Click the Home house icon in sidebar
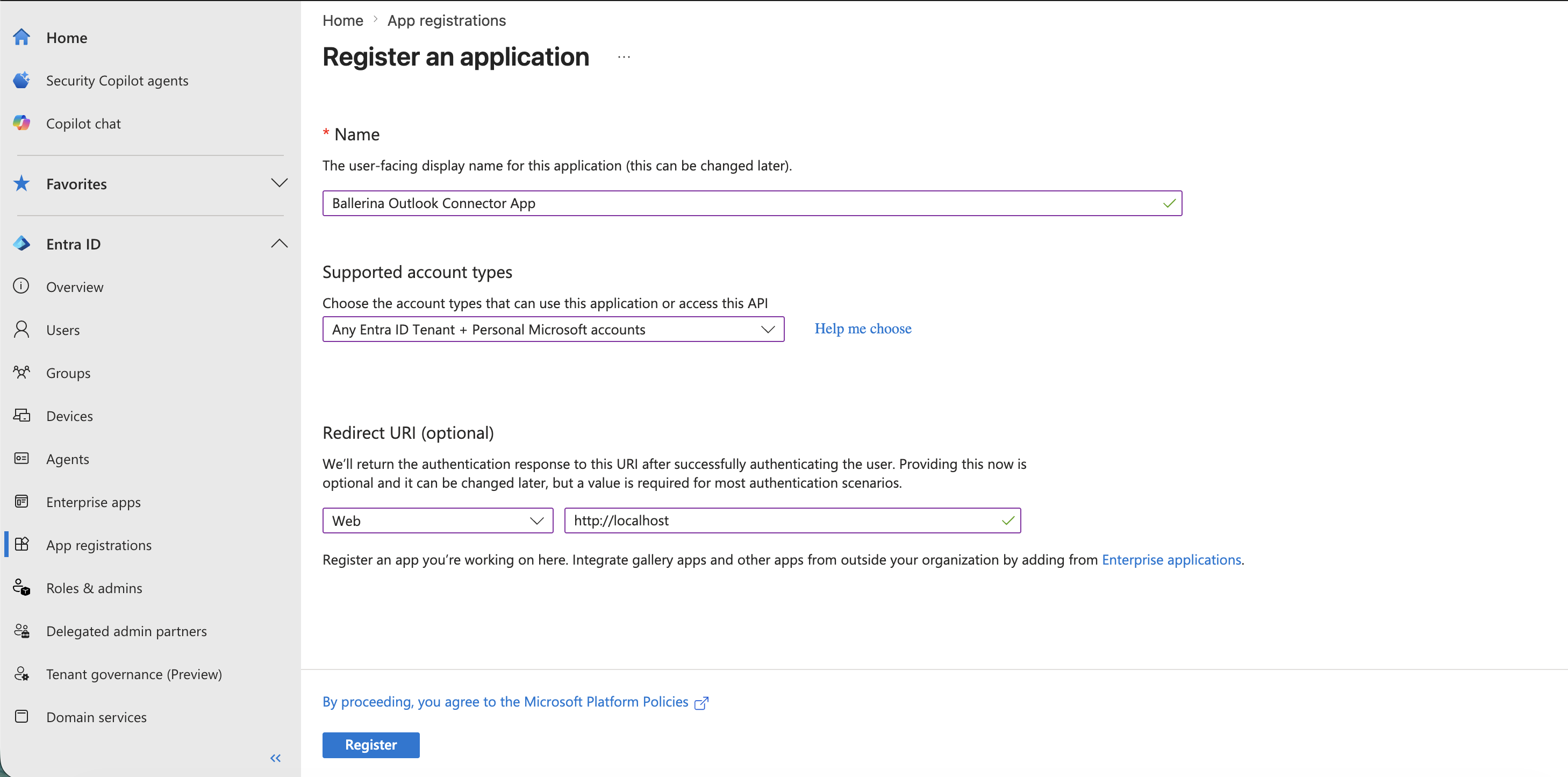Screen dimensions: 1568x777 point(22,37)
